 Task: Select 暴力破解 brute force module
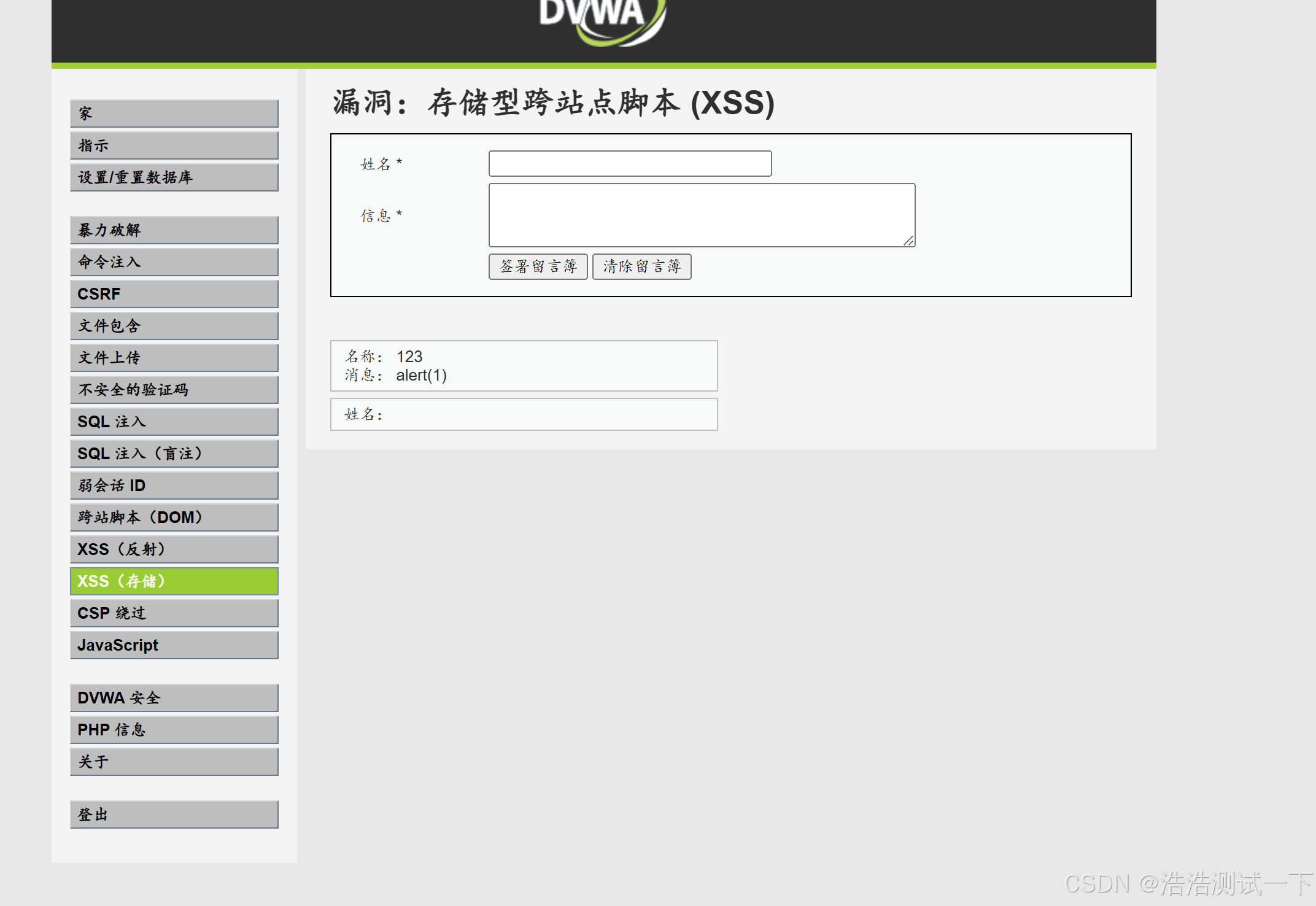click(x=174, y=230)
